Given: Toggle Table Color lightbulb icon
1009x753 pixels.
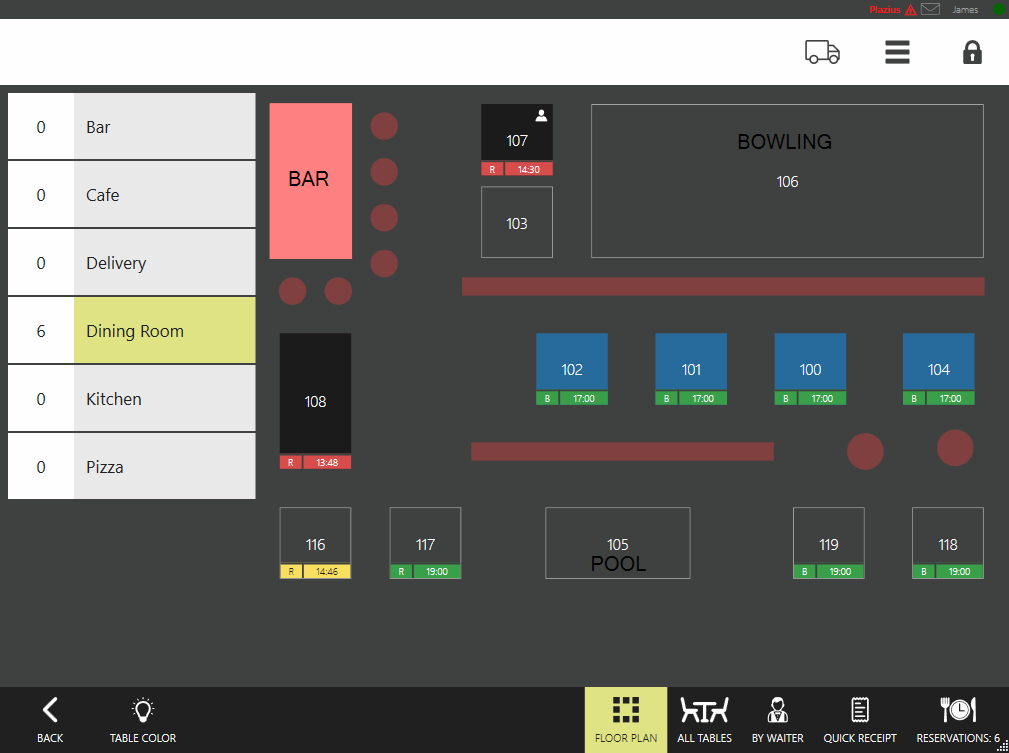Looking at the screenshot, I should pos(143,719).
